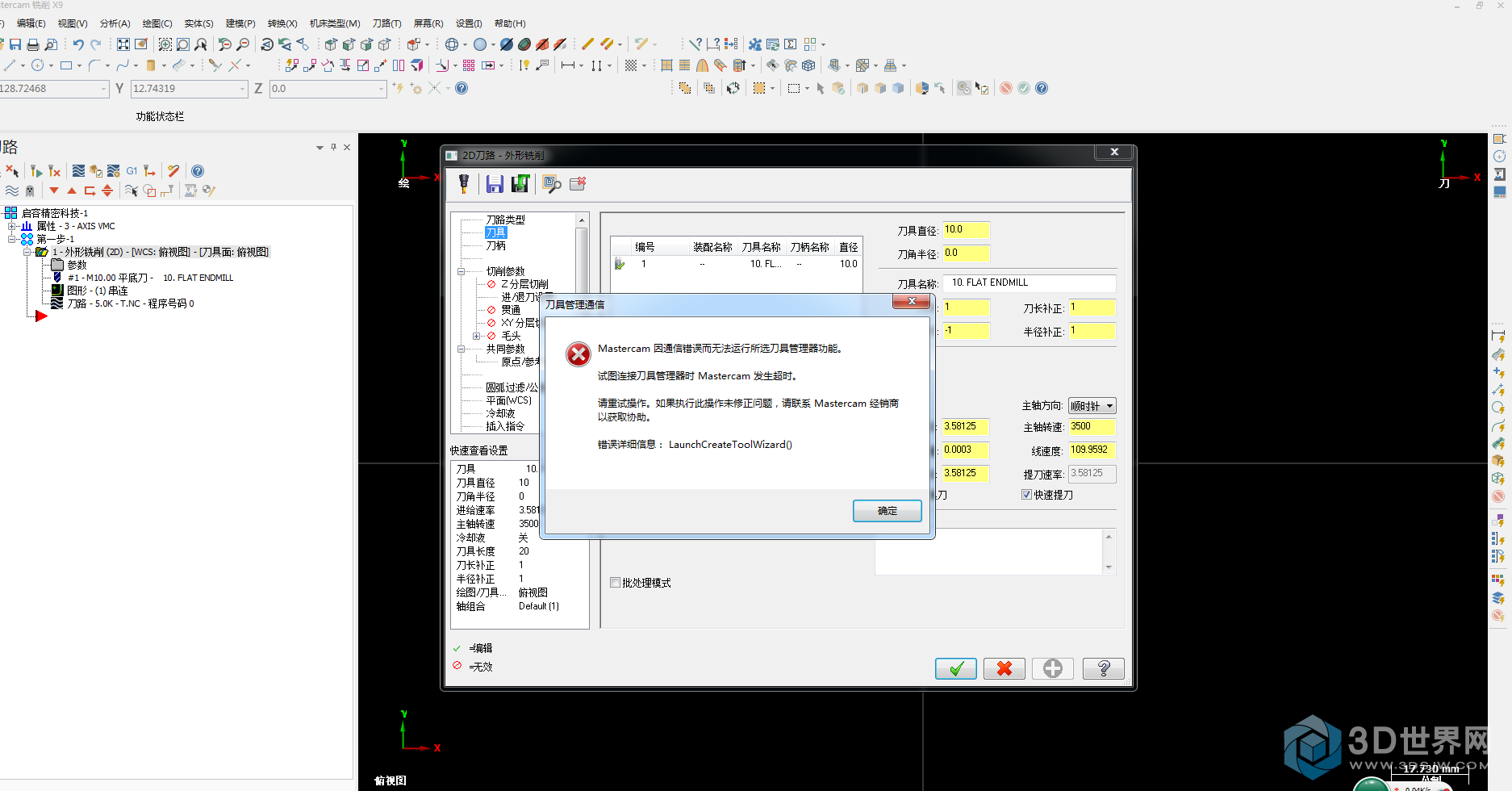Click the Undo toolbar icon
Image resolution: width=1512 pixels, height=791 pixels.
tap(78, 44)
